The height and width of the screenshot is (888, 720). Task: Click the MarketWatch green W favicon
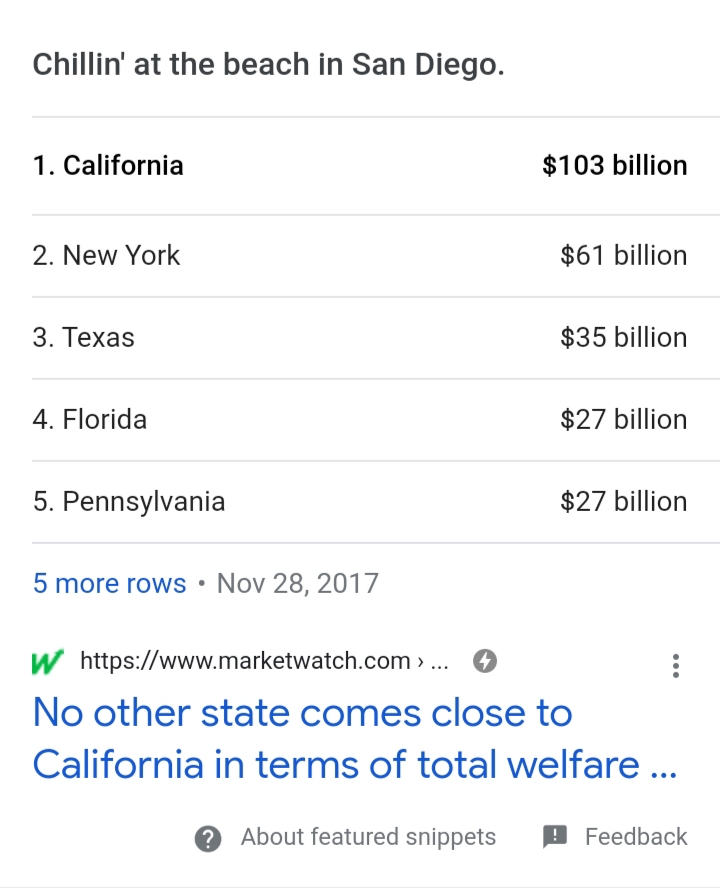tap(47, 661)
